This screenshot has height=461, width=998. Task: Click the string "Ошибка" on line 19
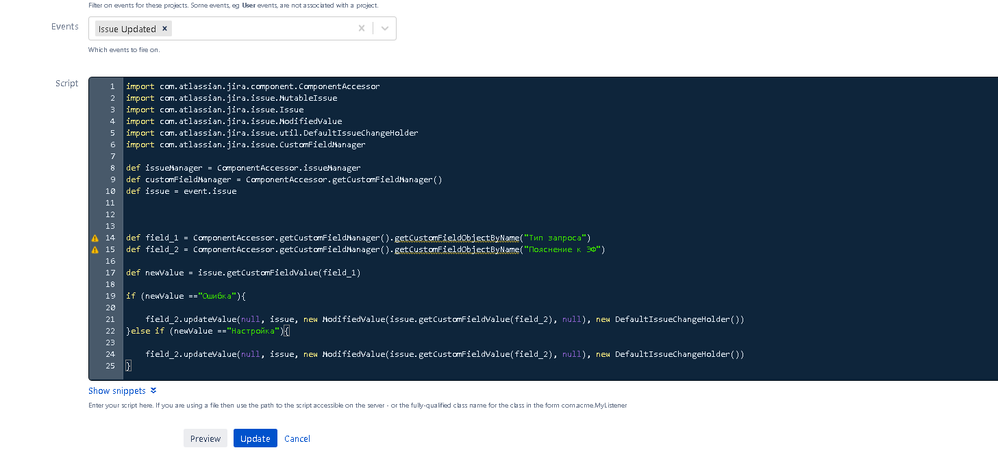219,296
